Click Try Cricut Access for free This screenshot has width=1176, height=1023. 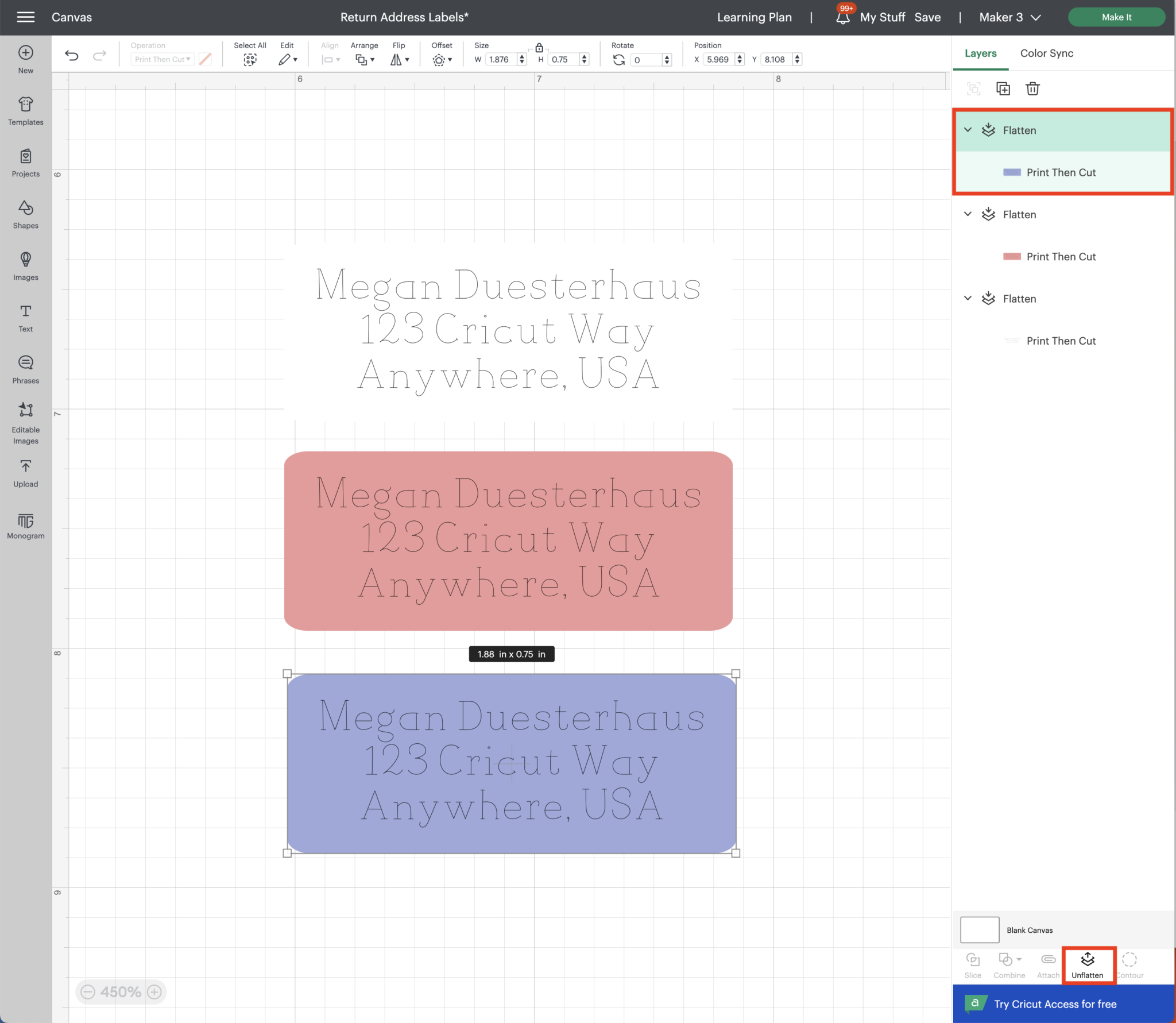coord(1055,1004)
